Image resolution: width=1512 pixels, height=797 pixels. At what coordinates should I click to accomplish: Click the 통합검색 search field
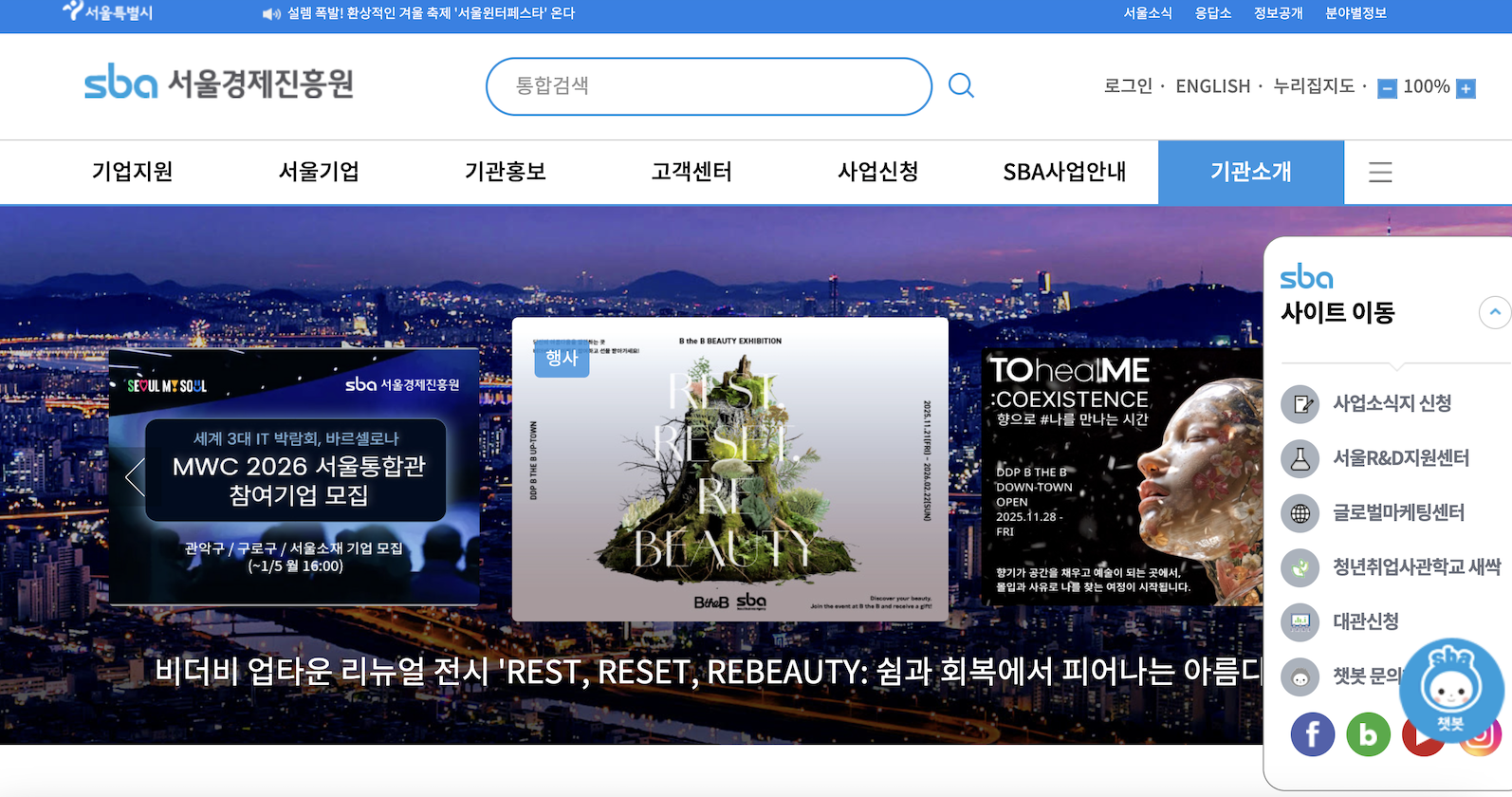(709, 86)
